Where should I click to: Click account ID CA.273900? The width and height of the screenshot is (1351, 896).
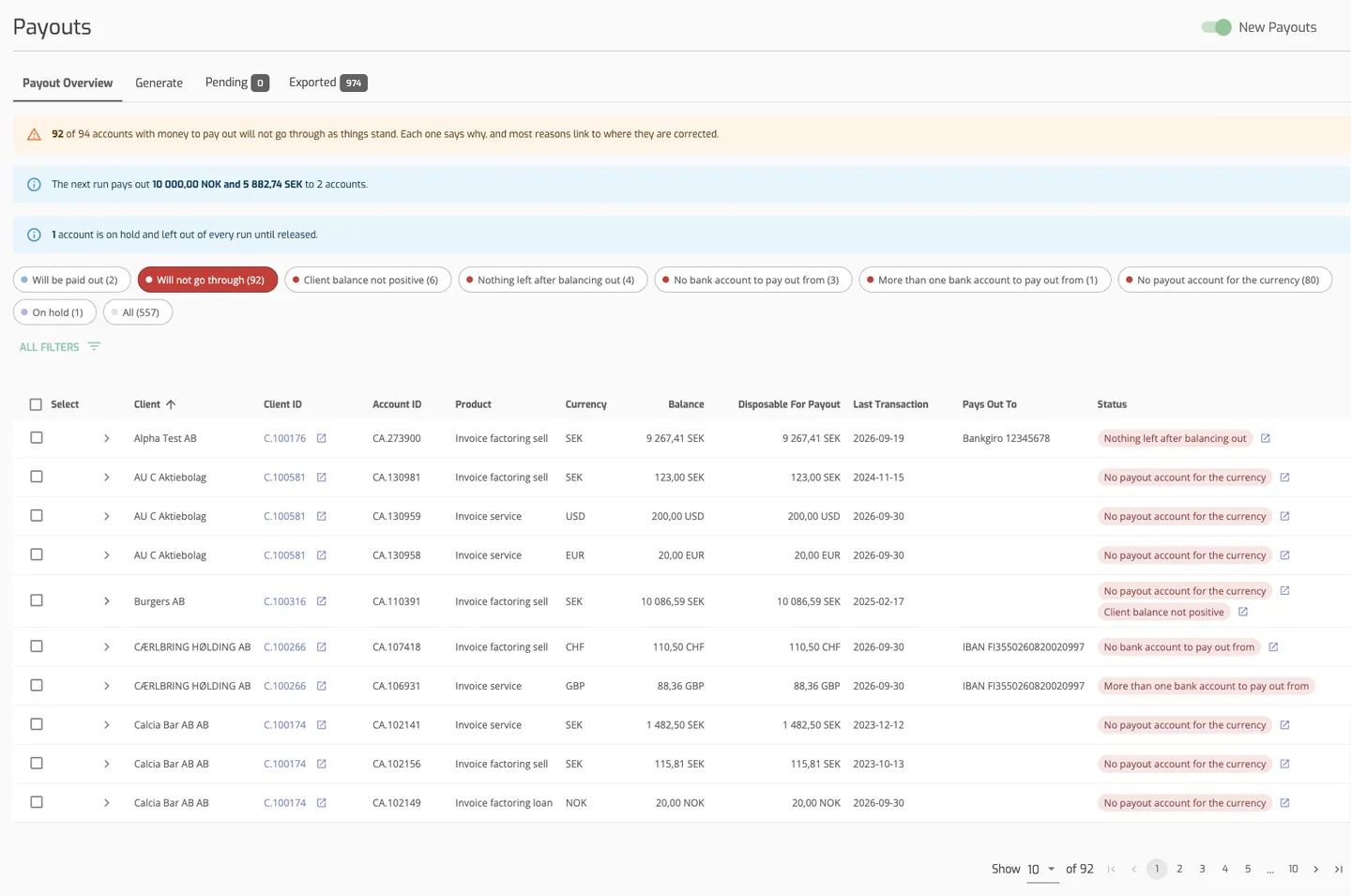coord(396,438)
